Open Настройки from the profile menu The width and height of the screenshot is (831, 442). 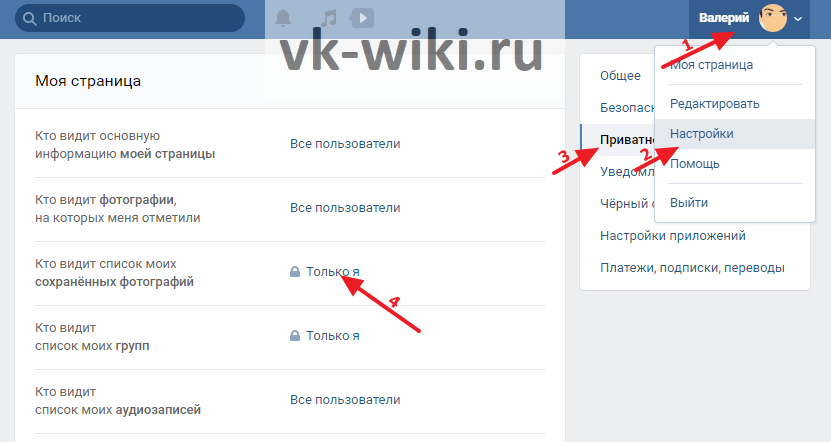click(x=735, y=134)
